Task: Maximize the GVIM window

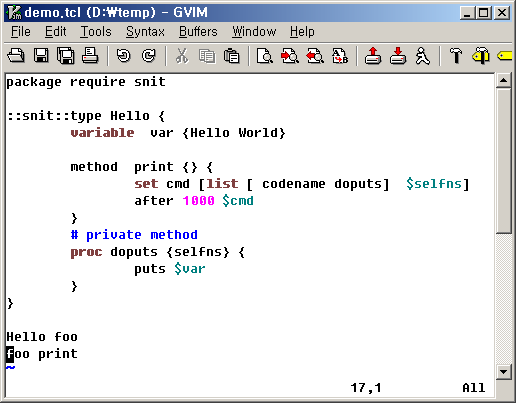Action: (484, 13)
